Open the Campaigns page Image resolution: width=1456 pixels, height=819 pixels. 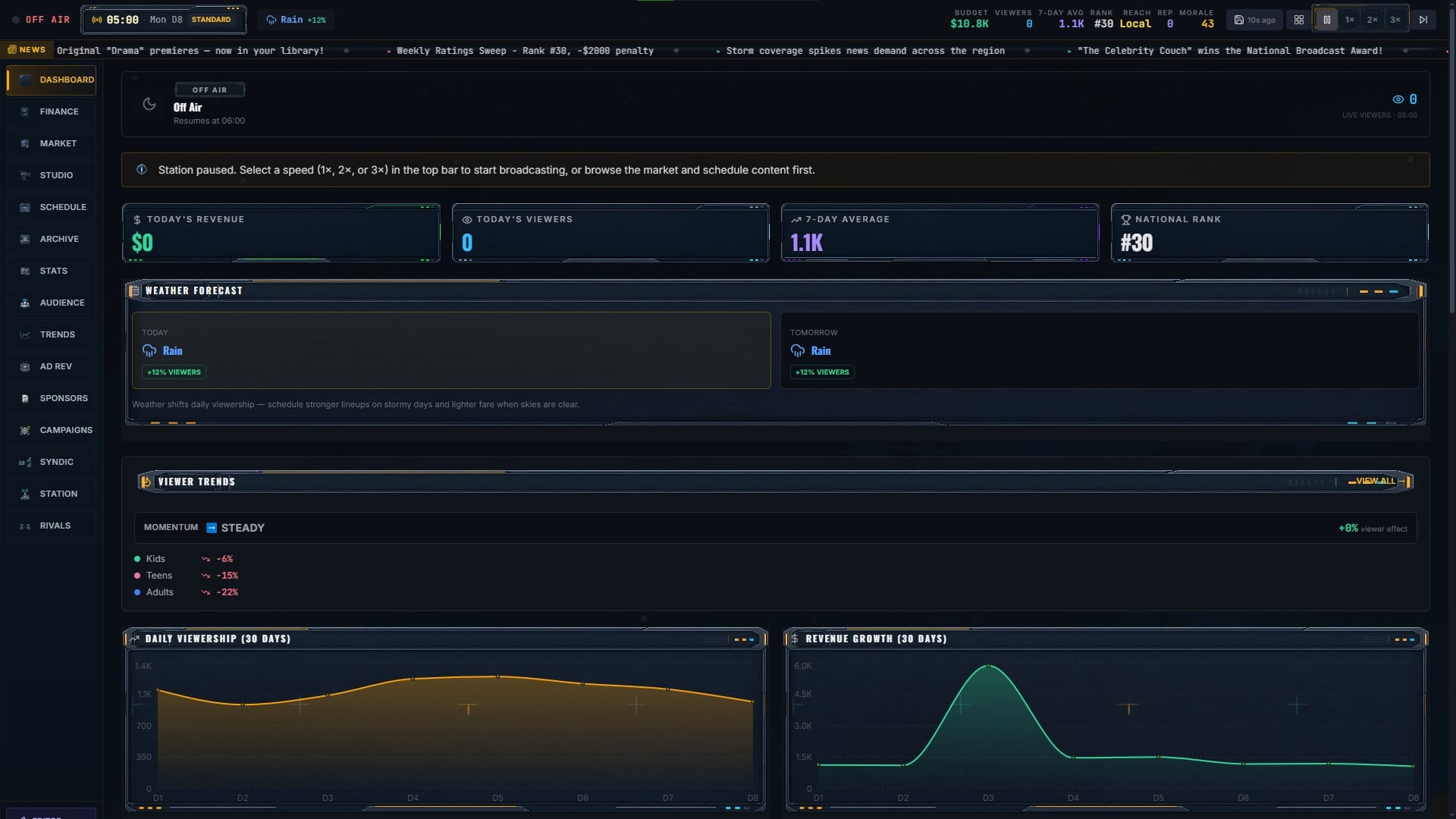click(x=52, y=430)
